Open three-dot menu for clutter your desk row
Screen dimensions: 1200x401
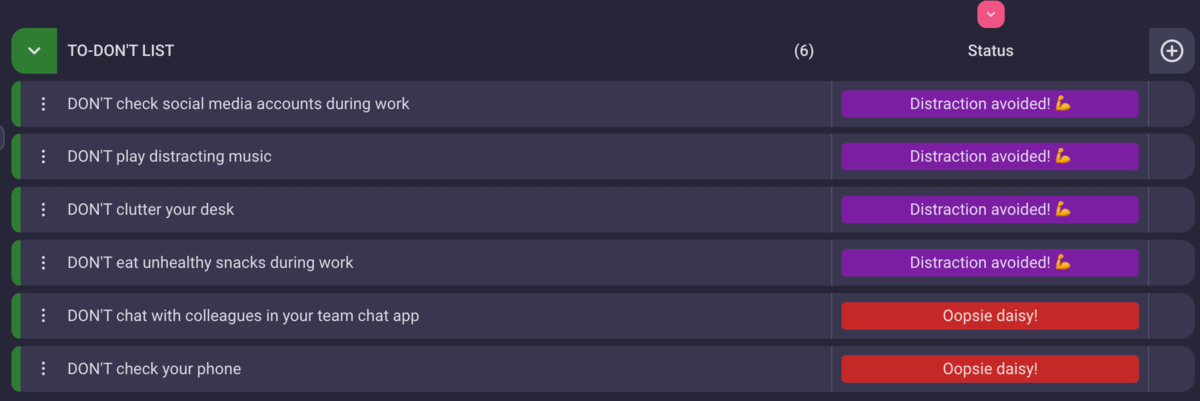pos(43,210)
